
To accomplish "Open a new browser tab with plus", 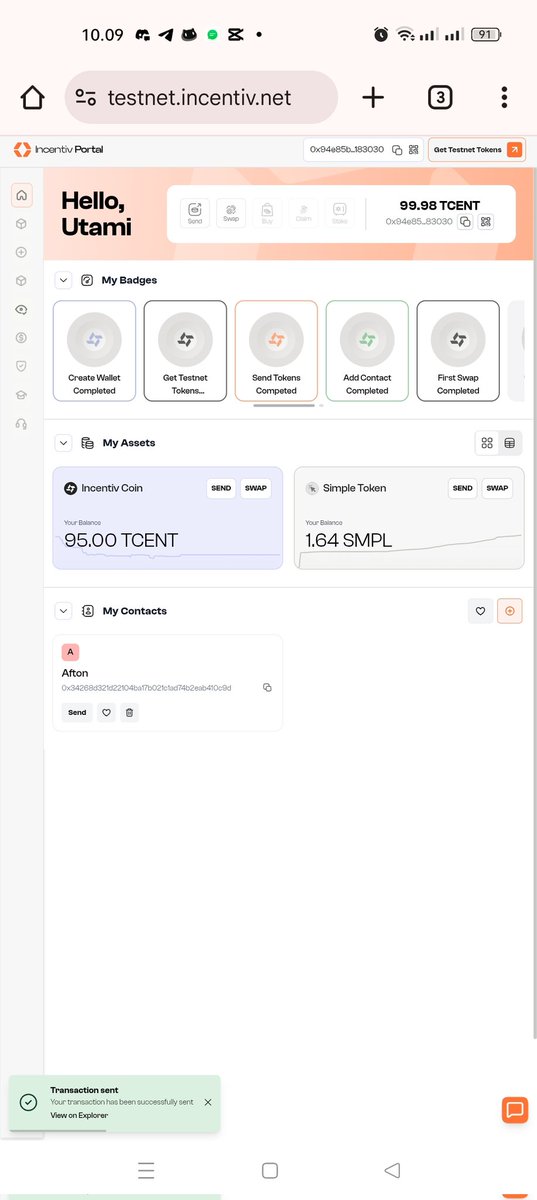I will [373, 97].
